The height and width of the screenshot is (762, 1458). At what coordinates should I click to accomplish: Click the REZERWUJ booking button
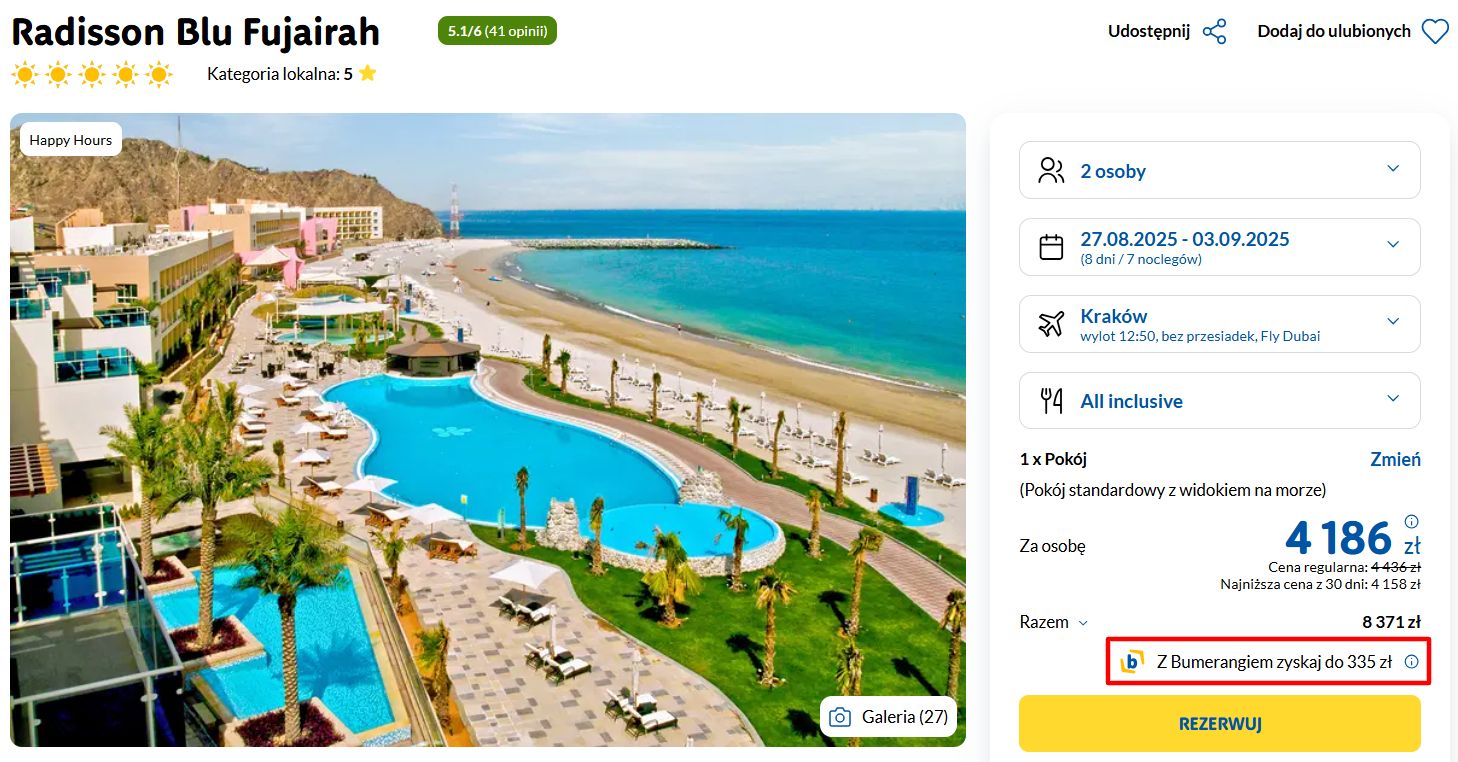click(x=1219, y=723)
